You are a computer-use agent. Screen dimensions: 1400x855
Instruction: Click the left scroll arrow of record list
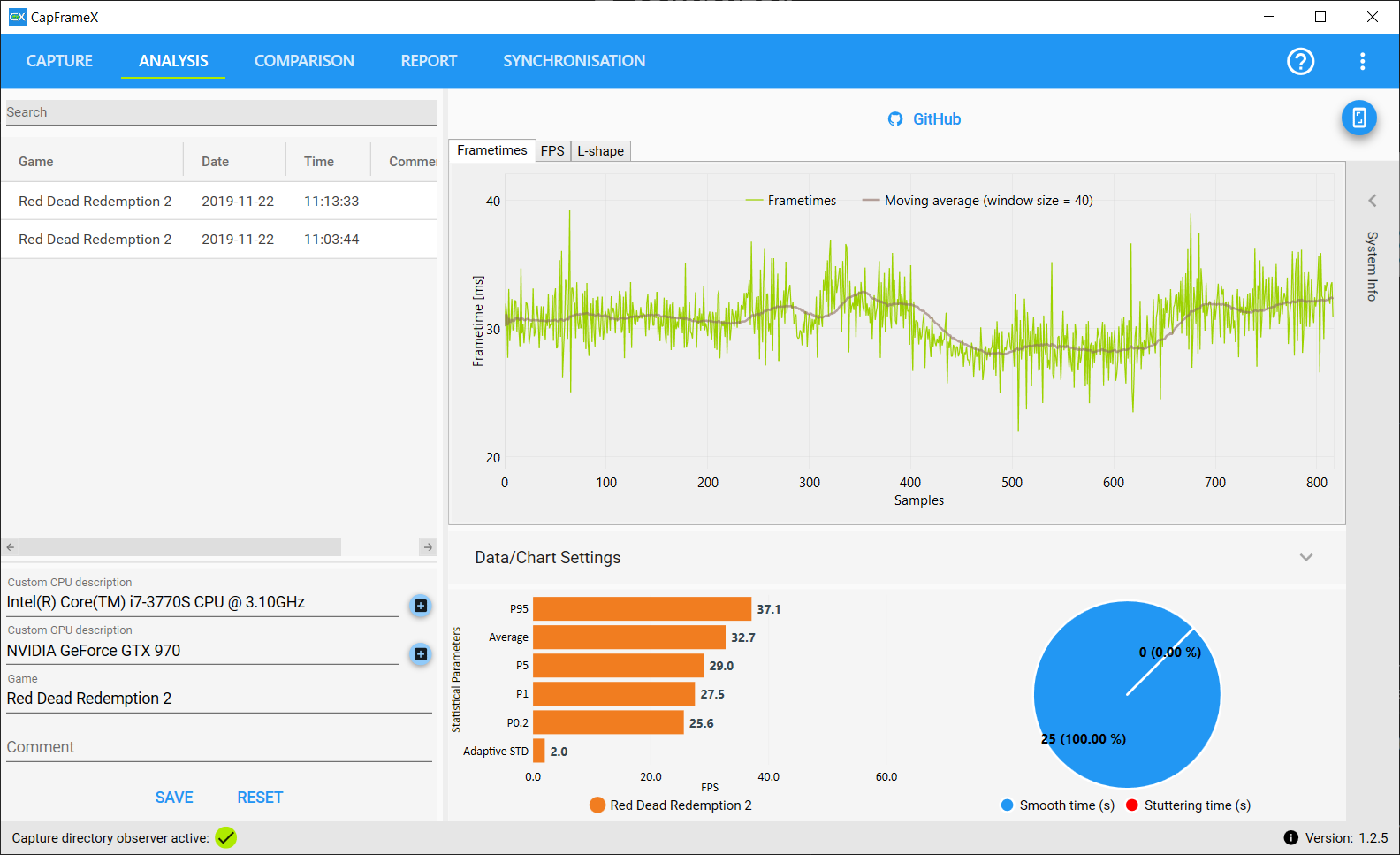click(x=10, y=547)
